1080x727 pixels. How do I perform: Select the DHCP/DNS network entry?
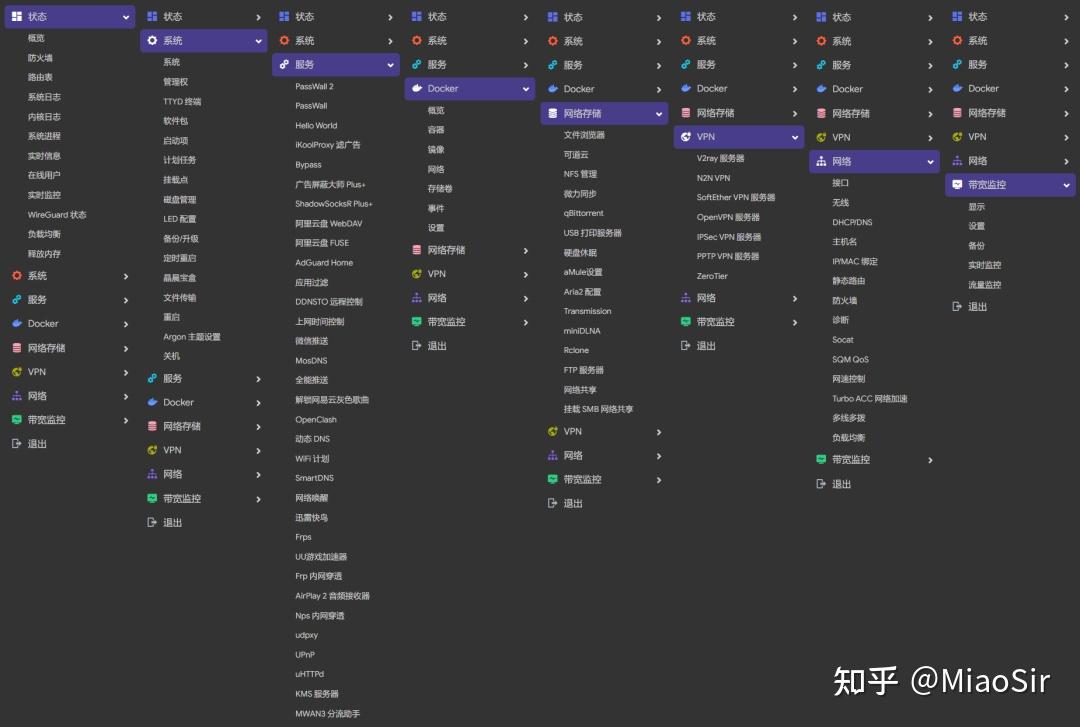point(851,222)
